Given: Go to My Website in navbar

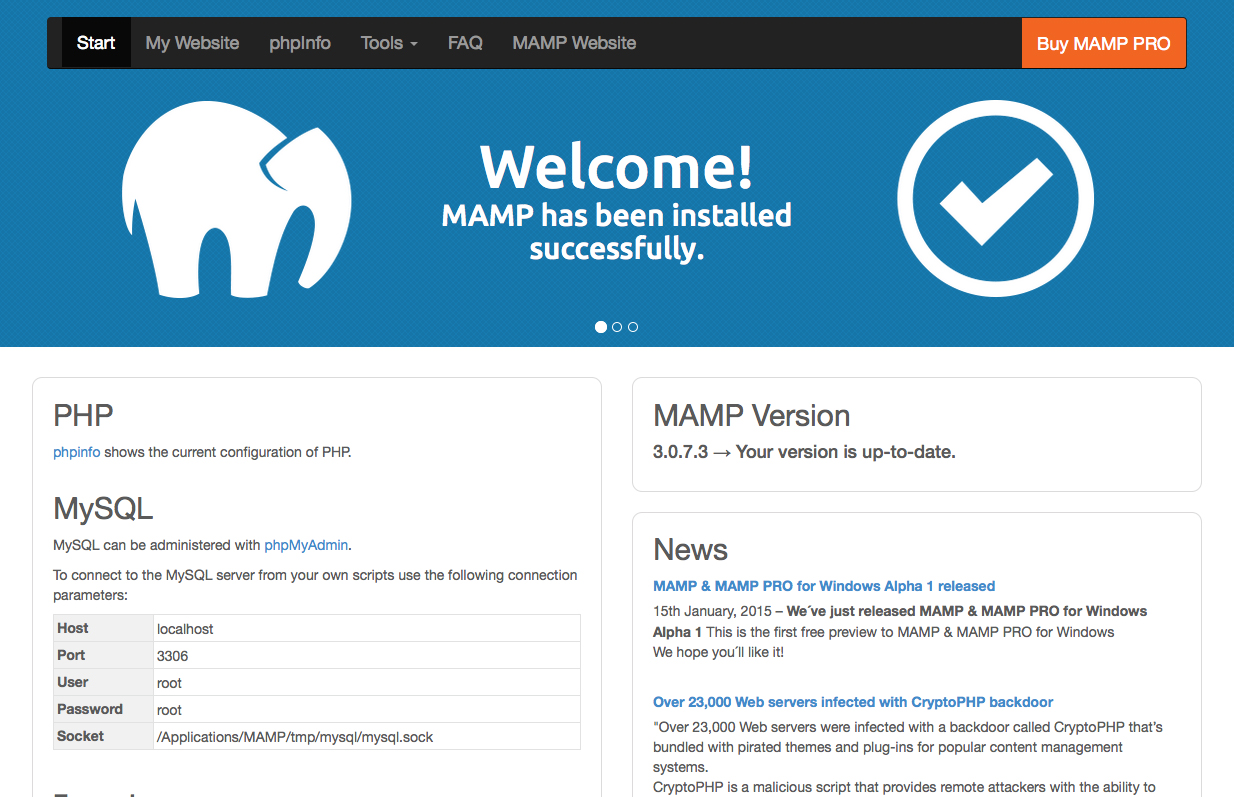Looking at the screenshot, I should click(192, 43).
